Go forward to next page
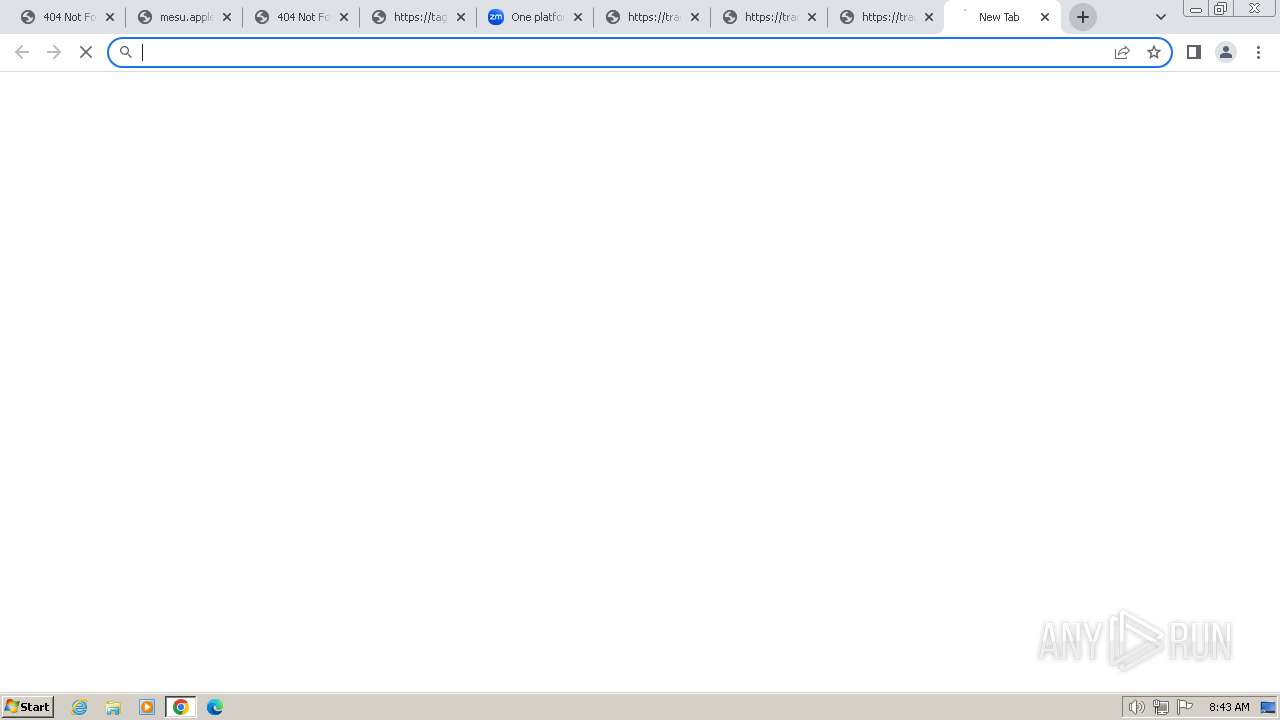Screen dimensions: 1280x720 (x=54, y=52)
